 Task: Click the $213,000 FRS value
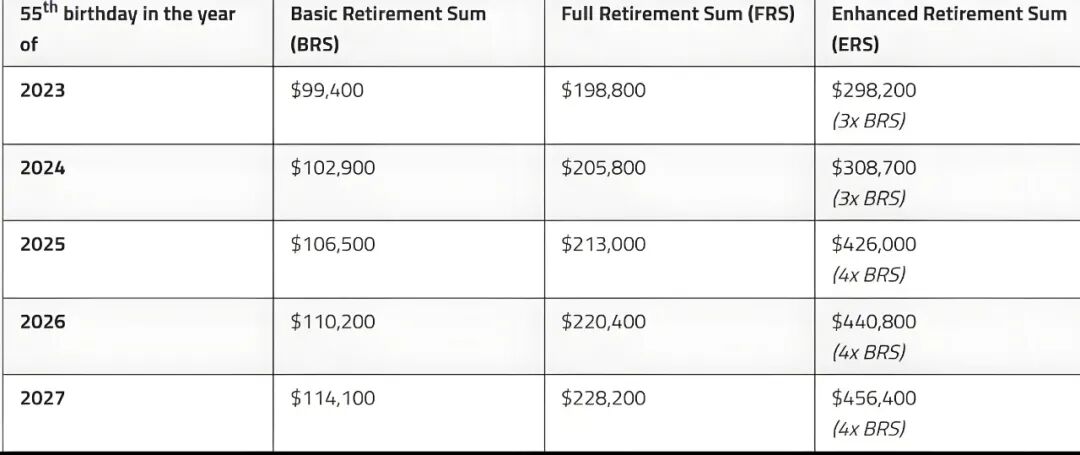(604, 244)
